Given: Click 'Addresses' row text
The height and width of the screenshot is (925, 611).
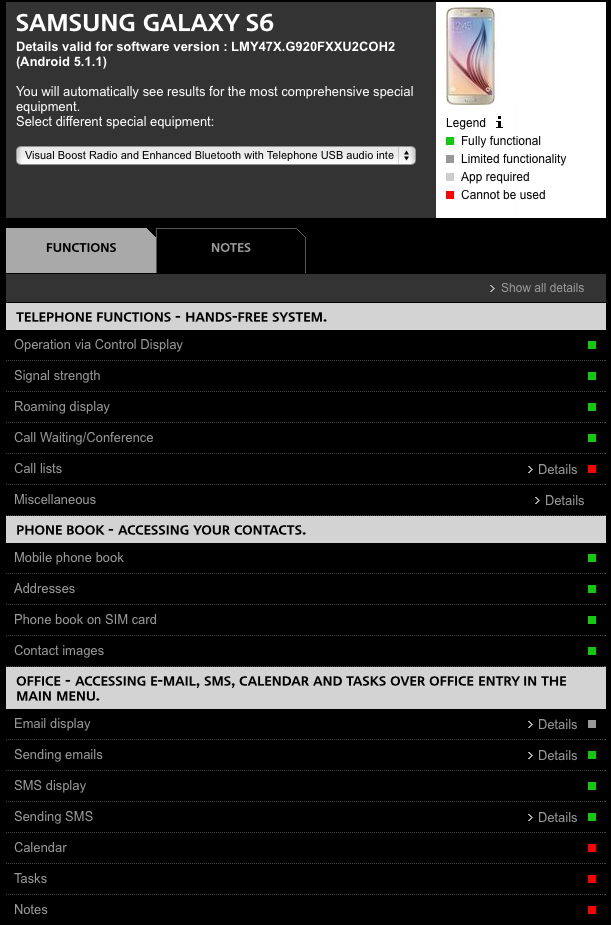Looking at the screenshot, I should [x=45, y=589].
